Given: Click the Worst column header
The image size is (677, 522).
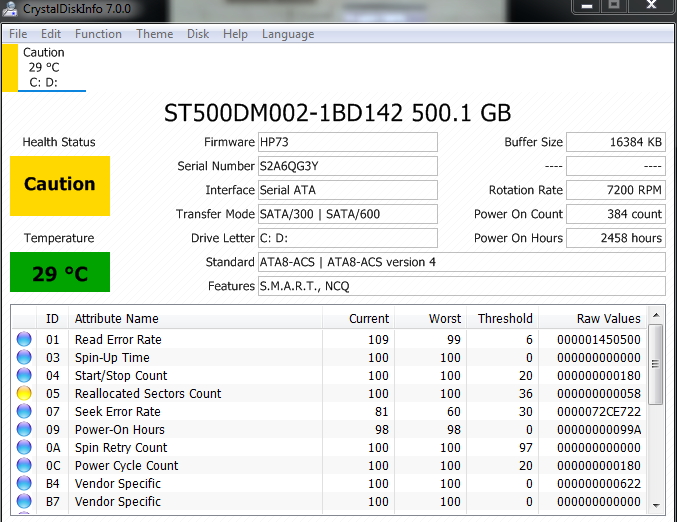Looking at the screenshot, I should [x=430, y=319].
